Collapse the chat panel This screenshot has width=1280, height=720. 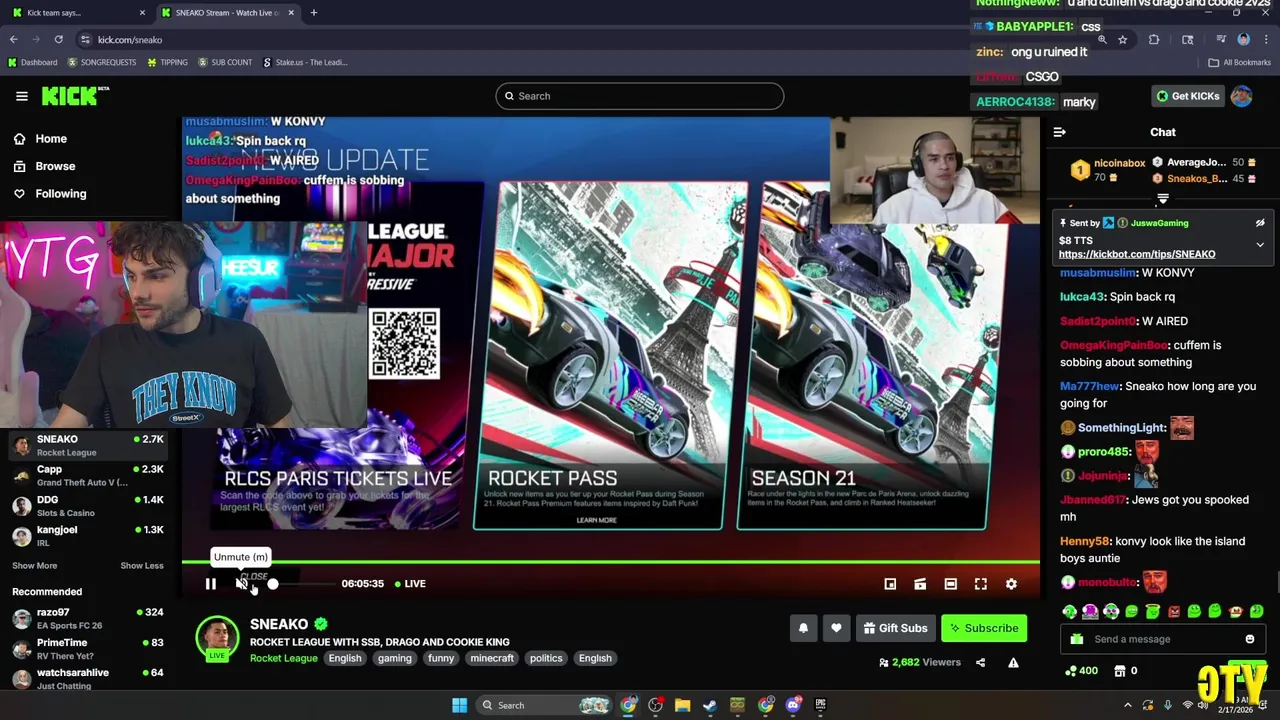click(1059, 132)
